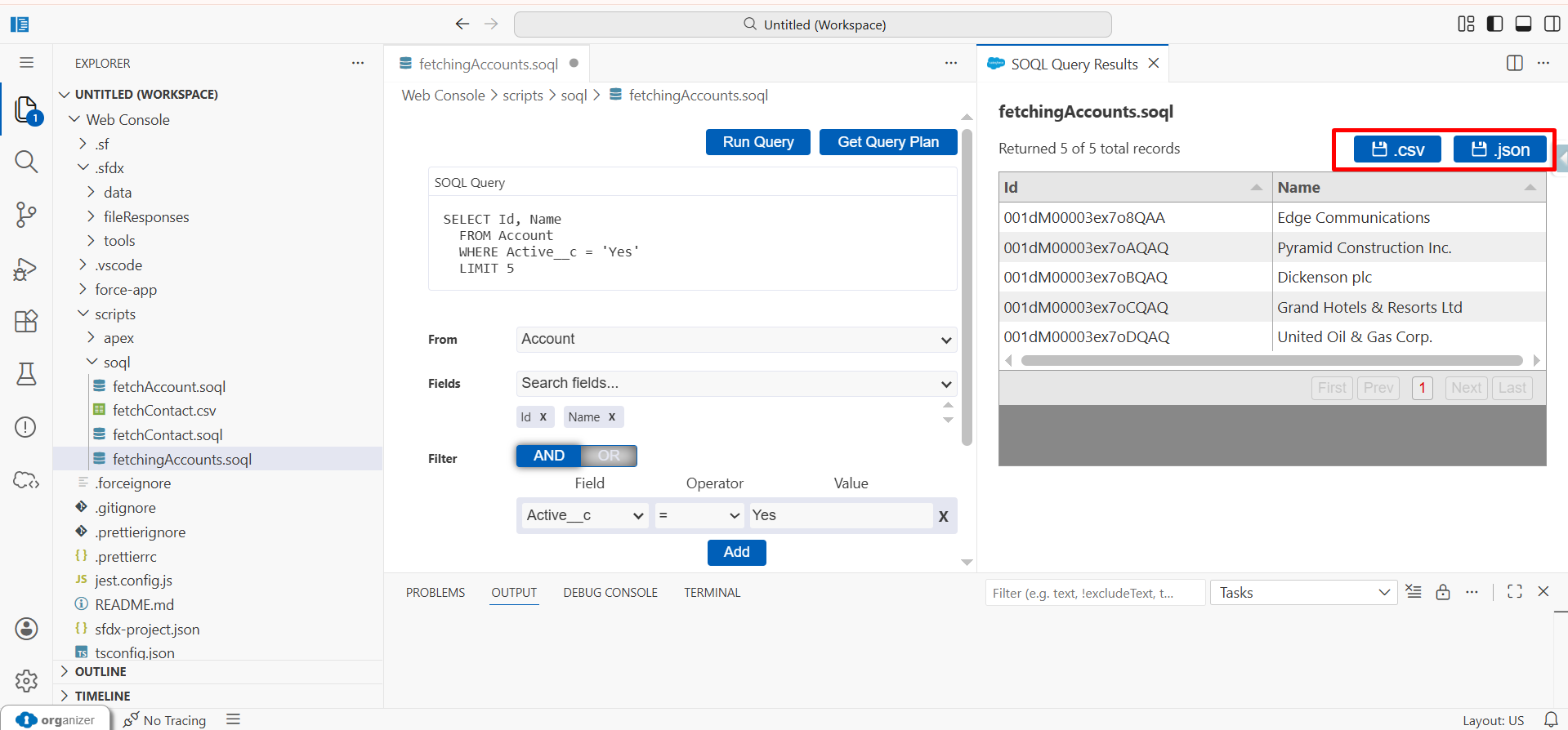
Task: Open output panel more actions
Action: pyautogui.click(x=1472, y=592)
